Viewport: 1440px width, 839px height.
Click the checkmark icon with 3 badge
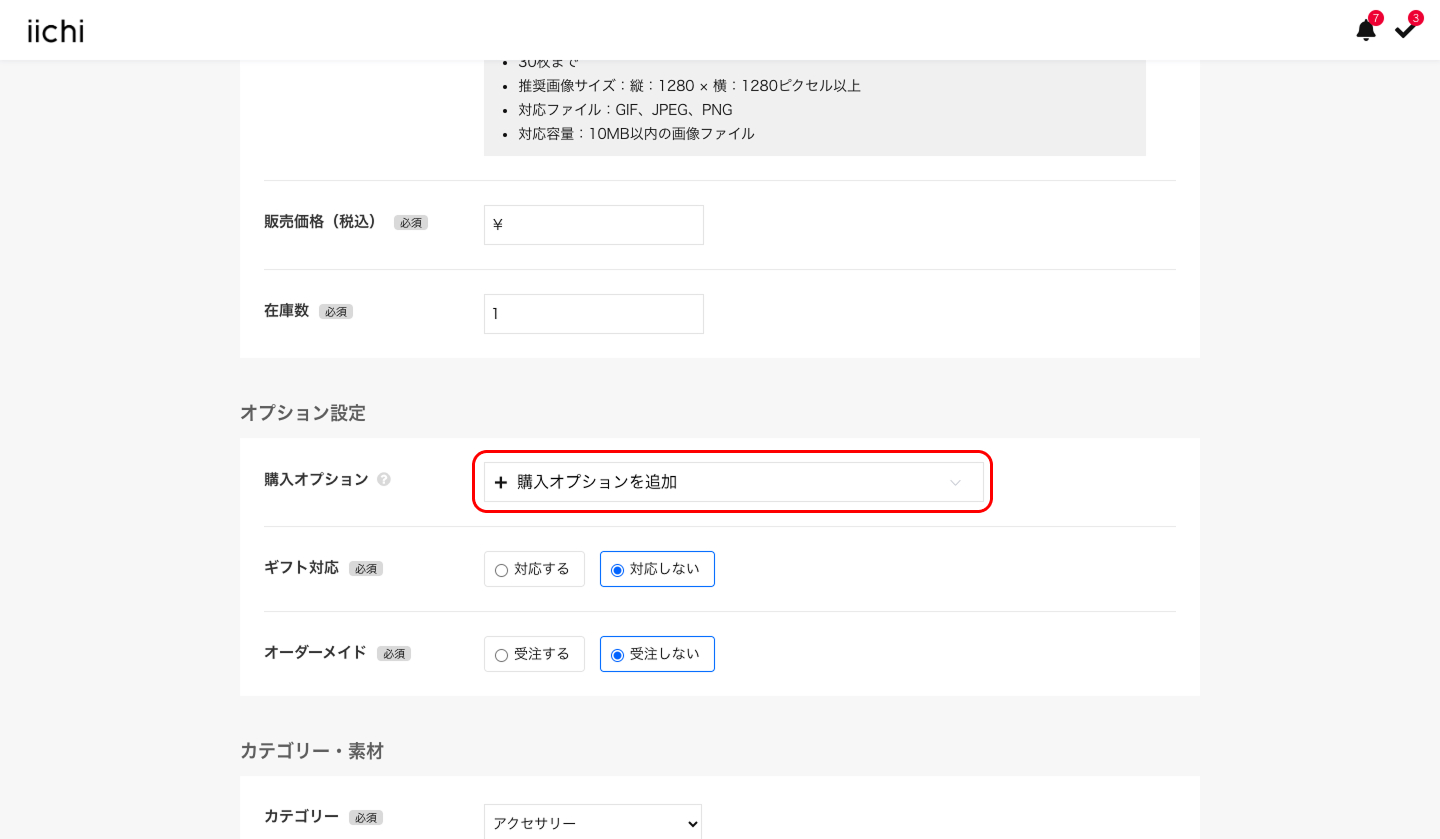[1406, 30]
